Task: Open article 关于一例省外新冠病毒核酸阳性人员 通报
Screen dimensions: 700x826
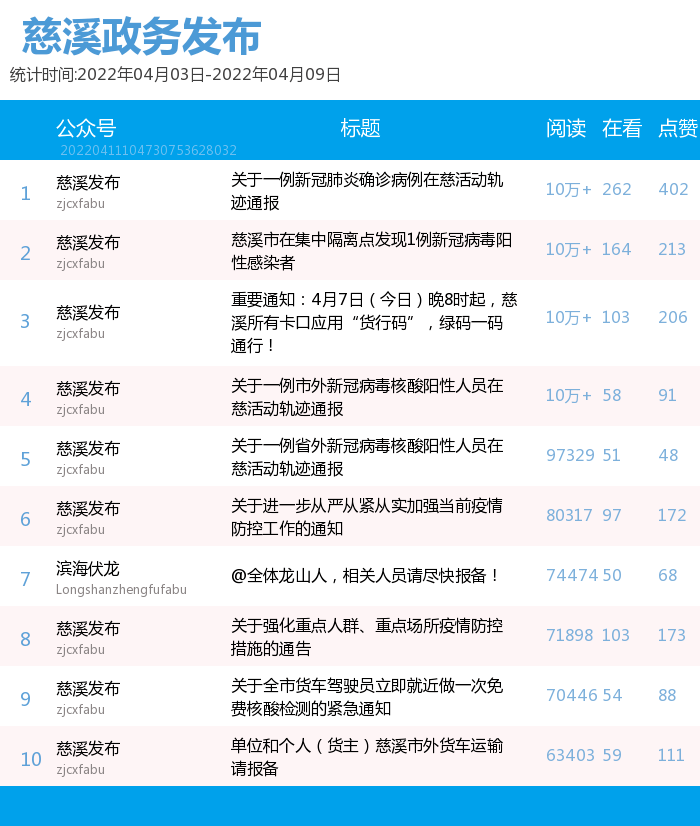Action: [x=367, y=457]
